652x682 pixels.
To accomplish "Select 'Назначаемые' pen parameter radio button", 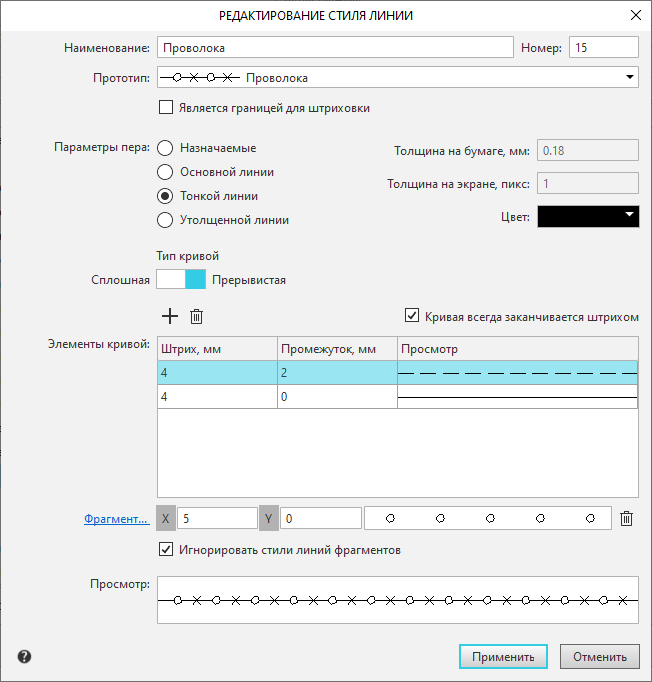I will click(x=165, y=147).
